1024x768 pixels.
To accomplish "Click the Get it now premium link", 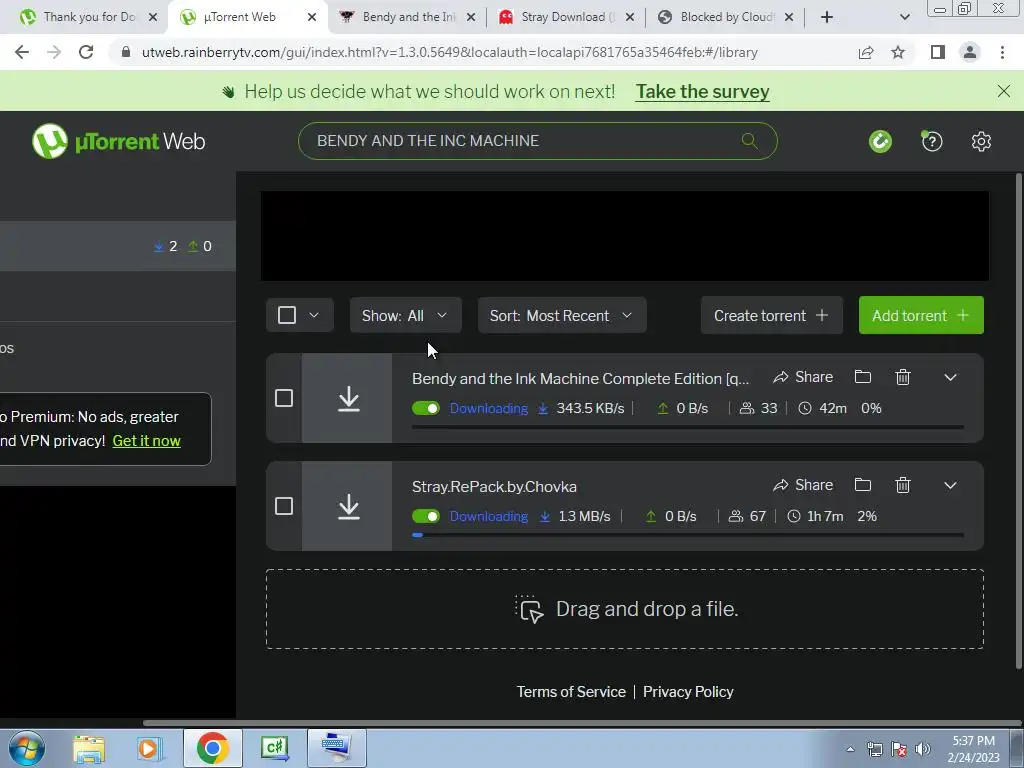I will [146, 441].
